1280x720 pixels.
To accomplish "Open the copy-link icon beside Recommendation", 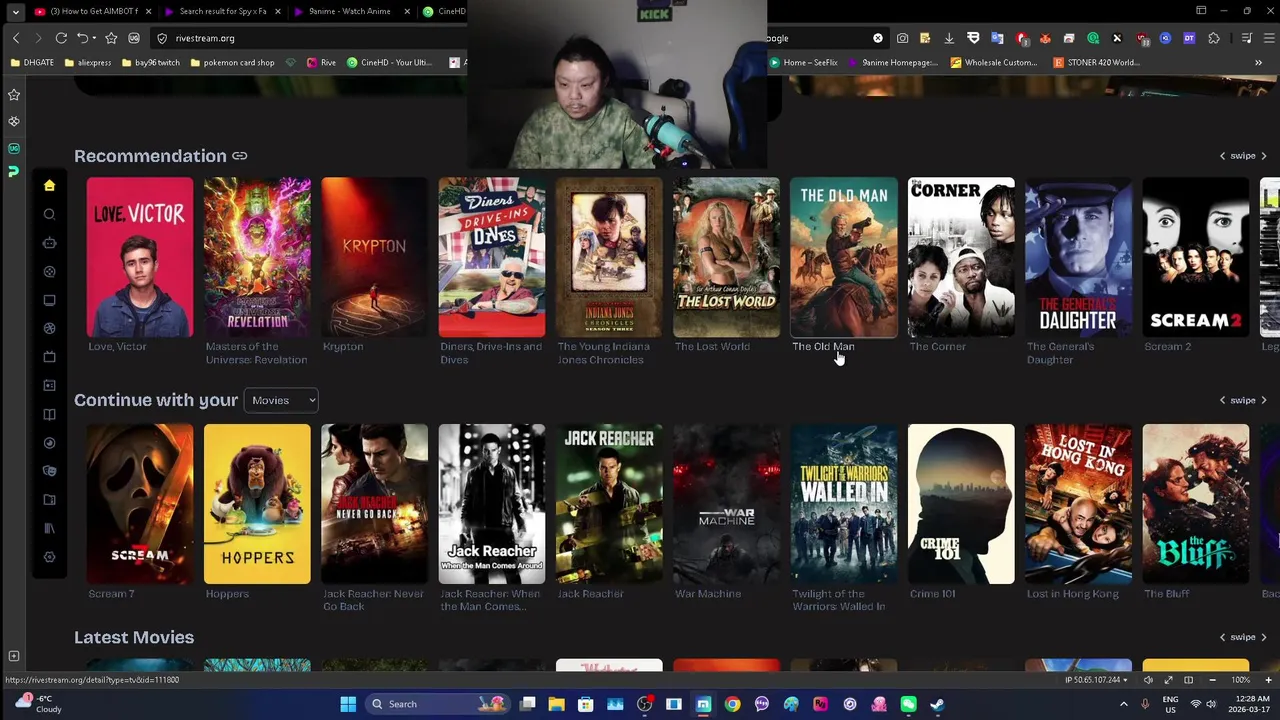I will pyautogui.click(x=240, y=156).
